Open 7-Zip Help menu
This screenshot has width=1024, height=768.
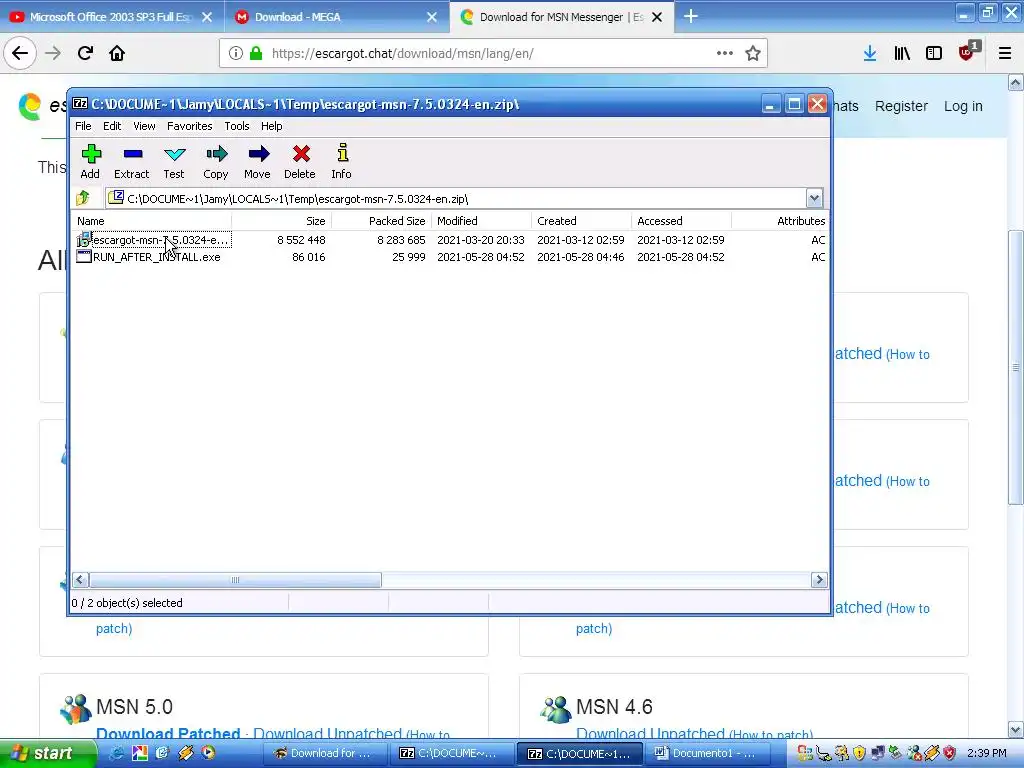point(272,126)
